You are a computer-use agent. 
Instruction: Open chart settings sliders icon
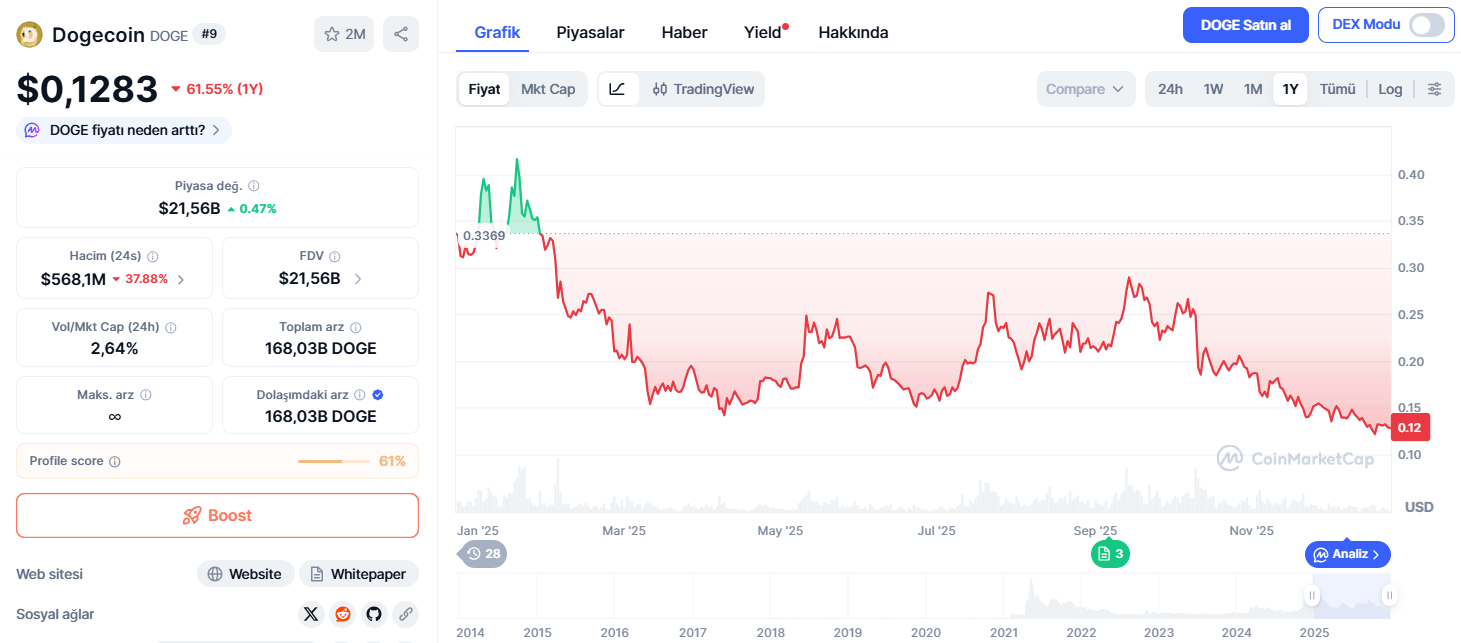[x=1434, y=89]
